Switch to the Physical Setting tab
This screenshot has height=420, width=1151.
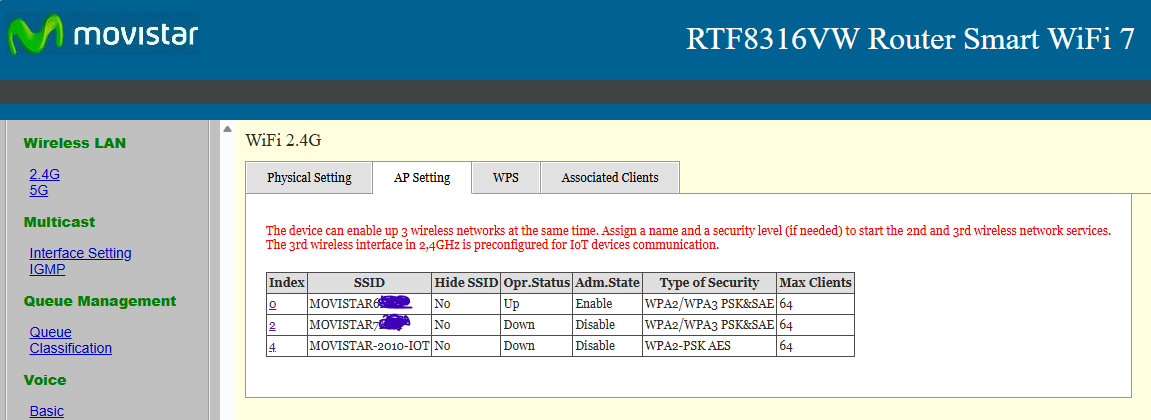pyautogui.click(x=309, y=178)
